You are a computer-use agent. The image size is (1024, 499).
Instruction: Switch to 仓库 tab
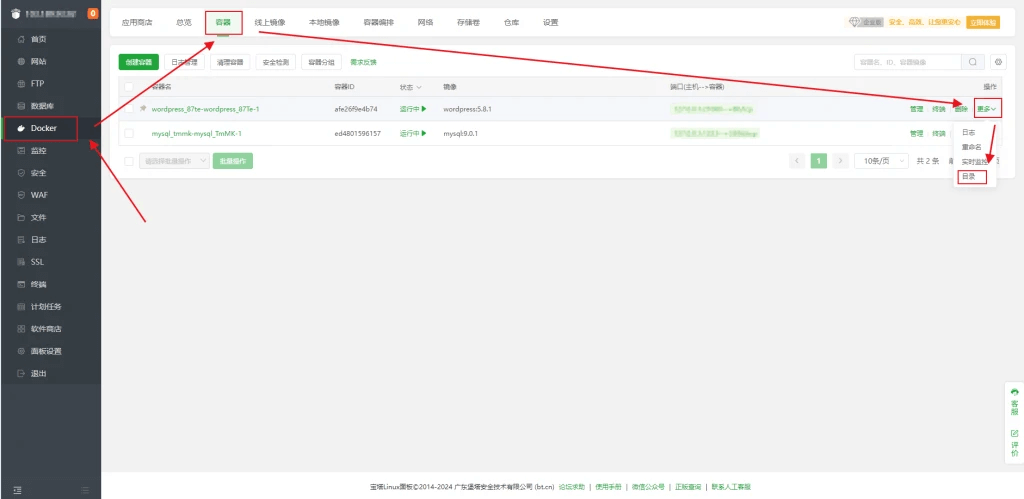[x=511, y=22]
